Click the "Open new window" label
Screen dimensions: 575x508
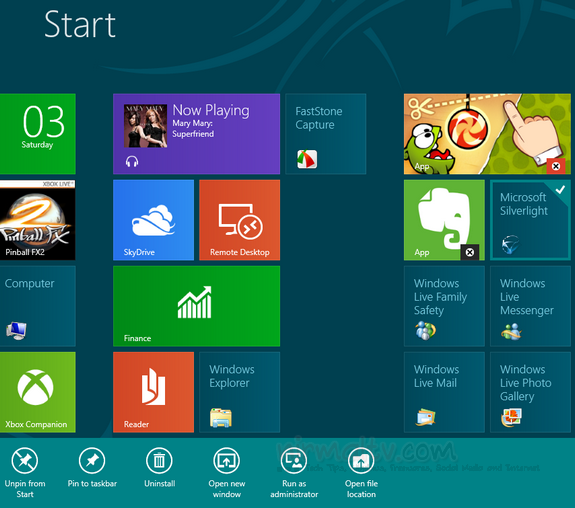(227, 489)
